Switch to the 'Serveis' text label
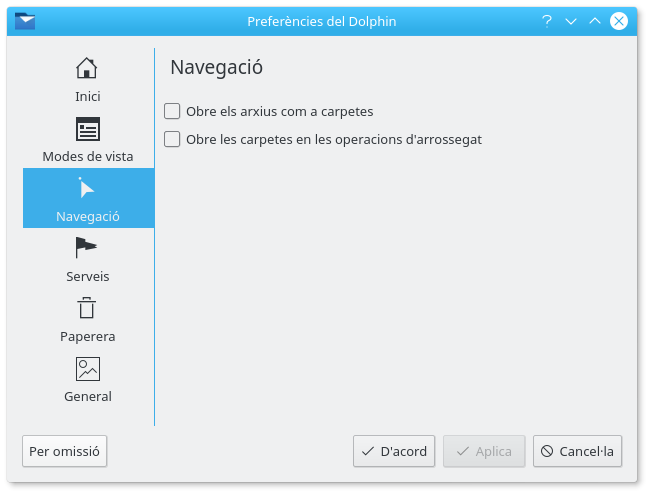This screenshot has width=650, height=495. (x=87, y=276)
